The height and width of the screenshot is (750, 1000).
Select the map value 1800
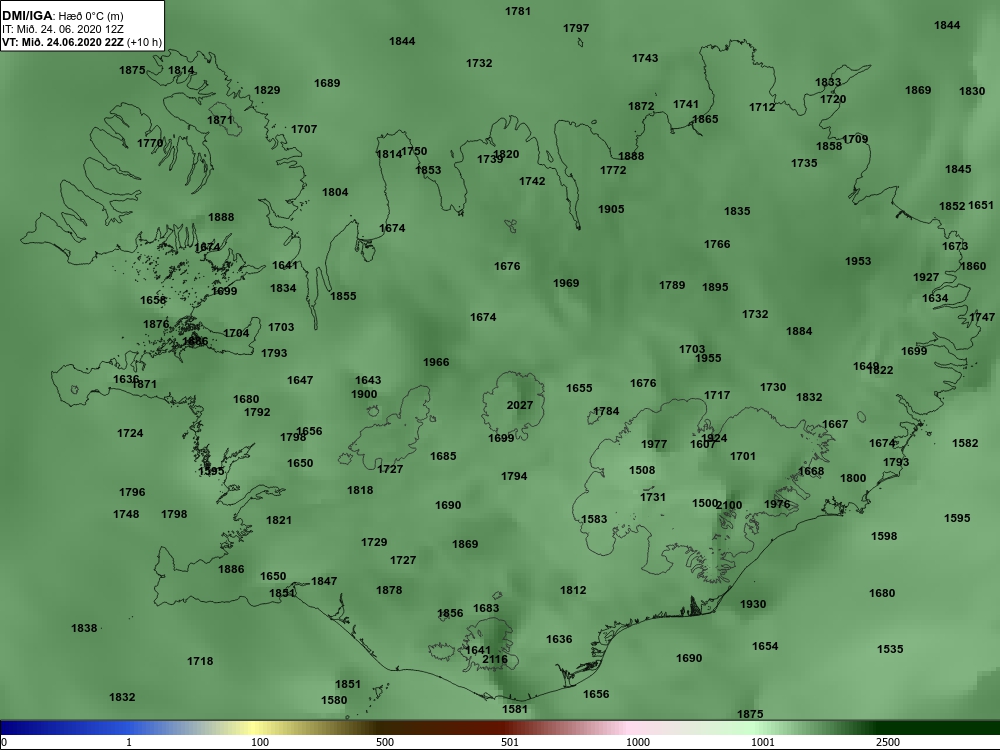[x=853, y=478]
